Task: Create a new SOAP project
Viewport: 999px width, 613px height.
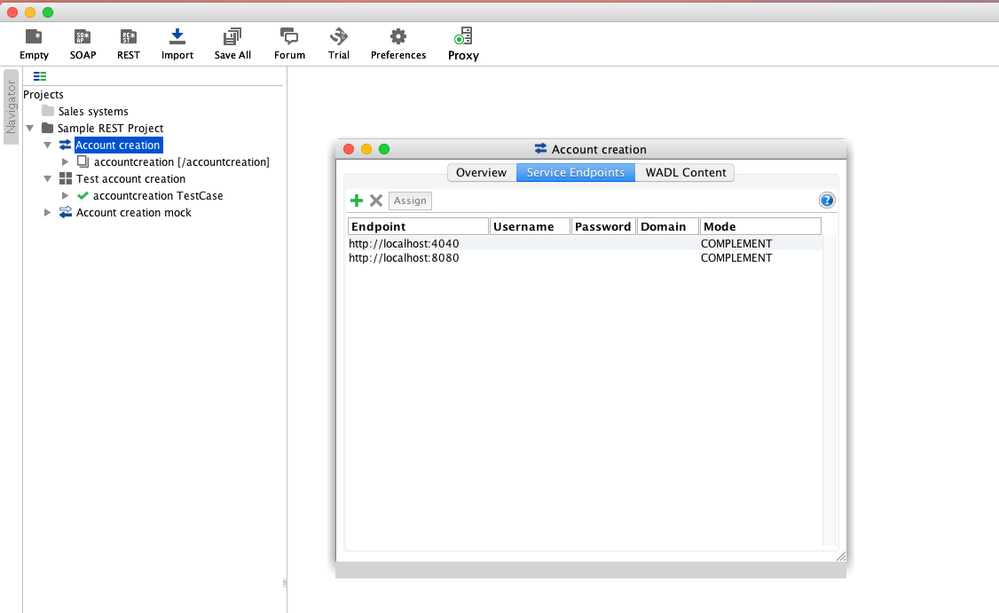Action: tap(83, 38)
